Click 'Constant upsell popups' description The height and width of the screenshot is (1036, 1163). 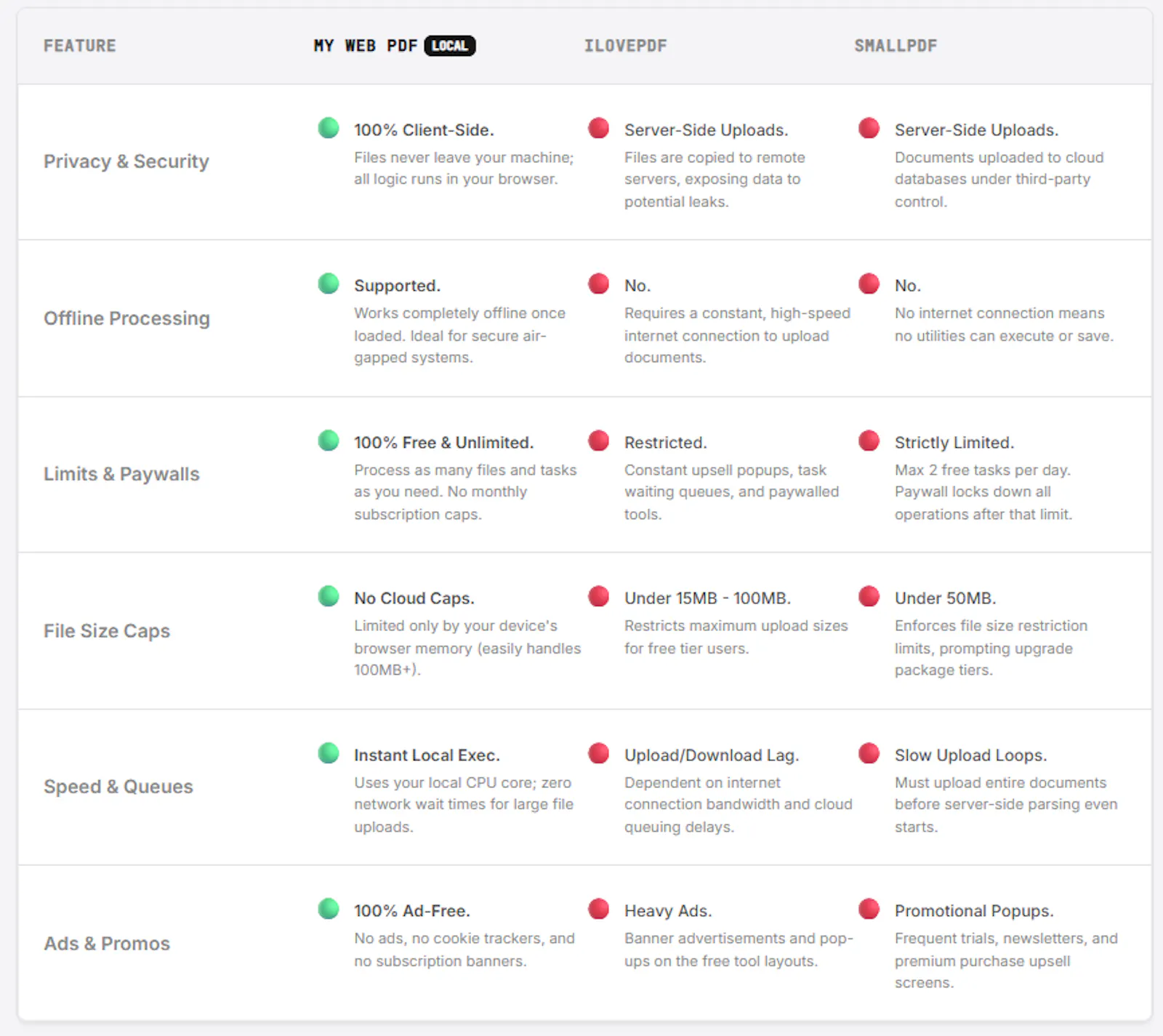[x=731, y=492]
